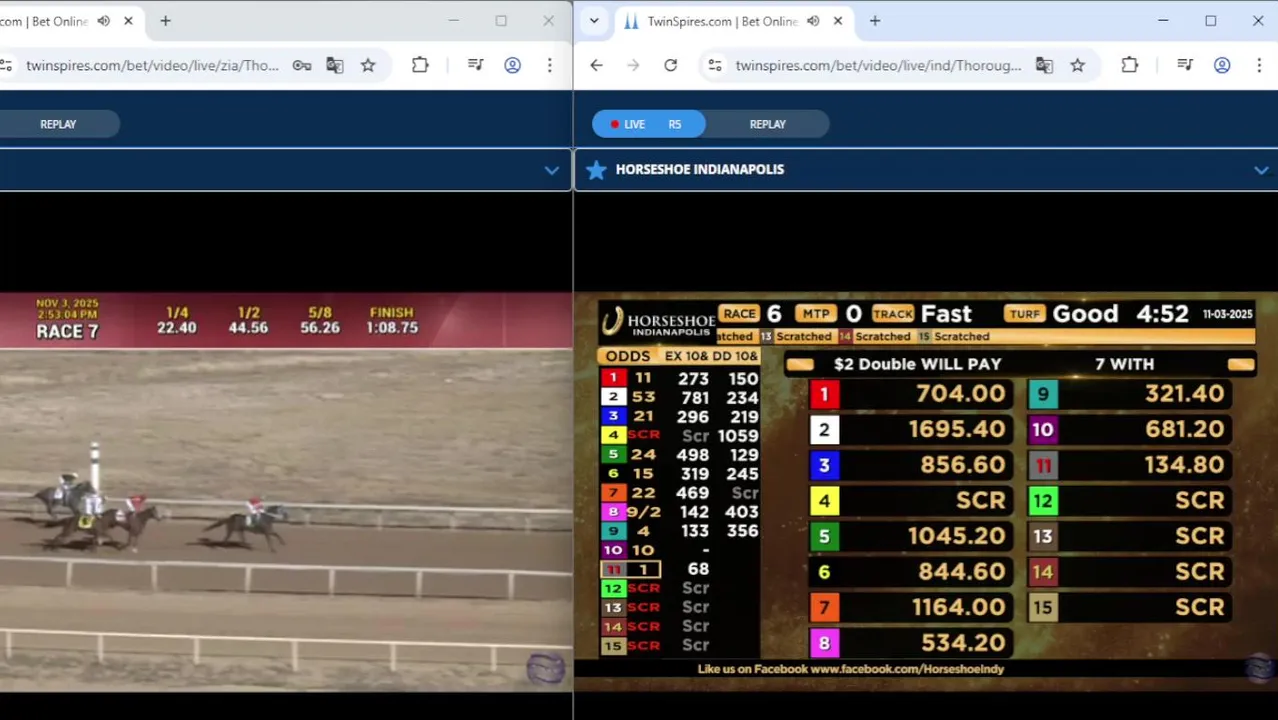
Task: Click REPLAY button in the left window
Action: [58, 124]
